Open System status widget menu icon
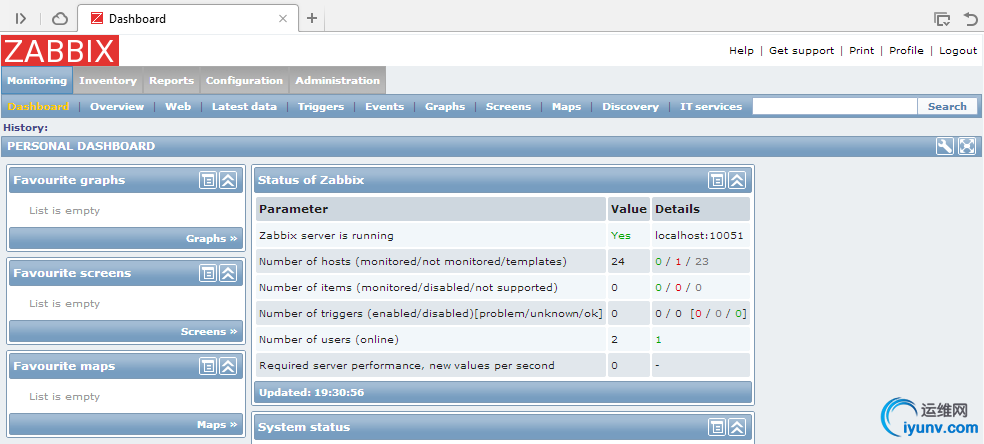984x444 pixels. [717, 428]
